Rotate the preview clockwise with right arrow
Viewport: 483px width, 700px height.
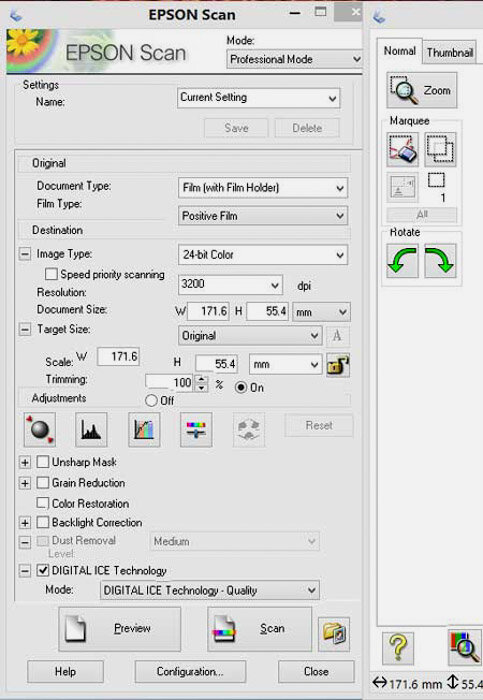[440, 261]
